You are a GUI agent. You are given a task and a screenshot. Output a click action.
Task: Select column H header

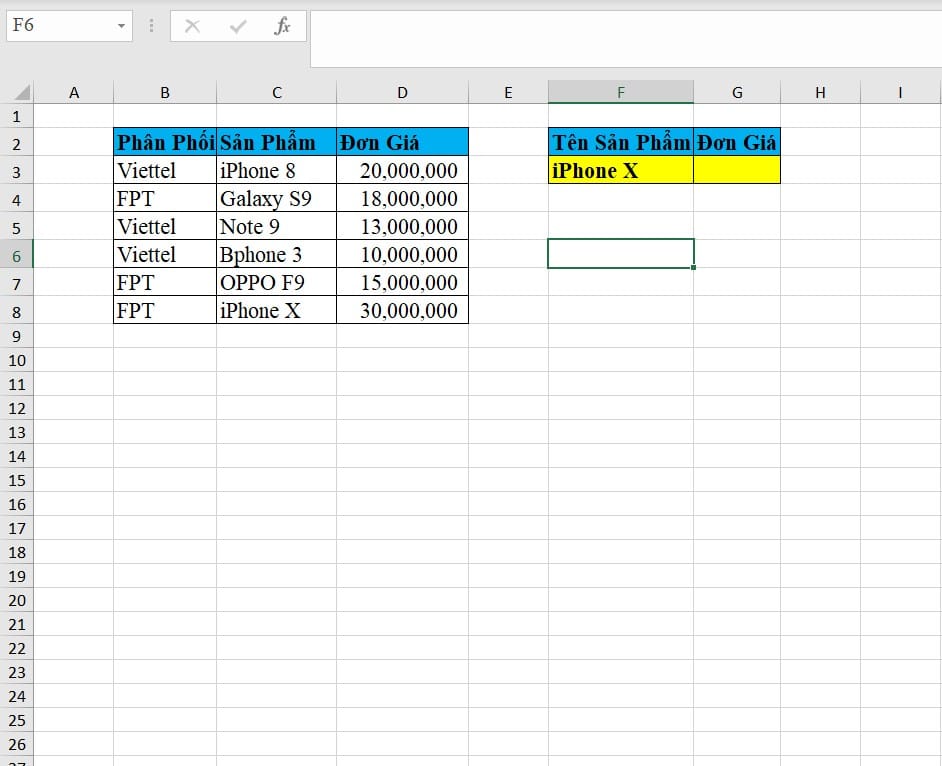820,93
